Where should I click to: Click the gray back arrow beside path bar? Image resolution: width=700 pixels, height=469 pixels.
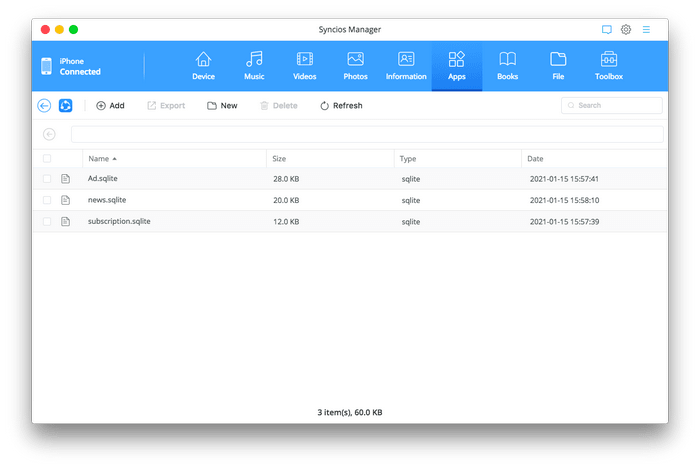pos(49,134)
